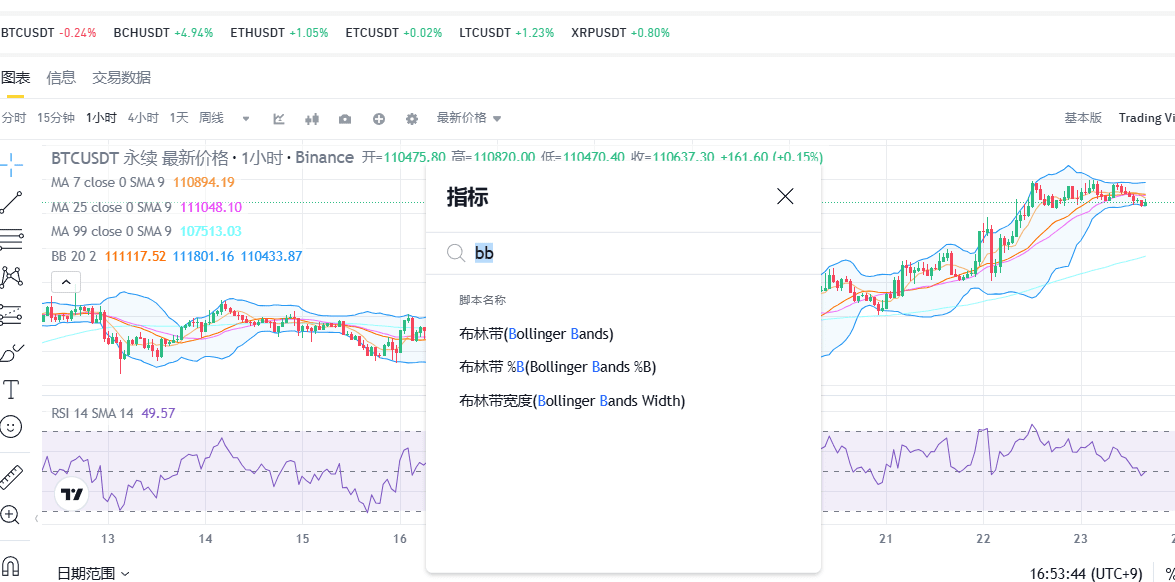The width and height of the screenshot is (1175, 582).
Task: Open the XRPUSDT ticker
Action: pos(620,33)
